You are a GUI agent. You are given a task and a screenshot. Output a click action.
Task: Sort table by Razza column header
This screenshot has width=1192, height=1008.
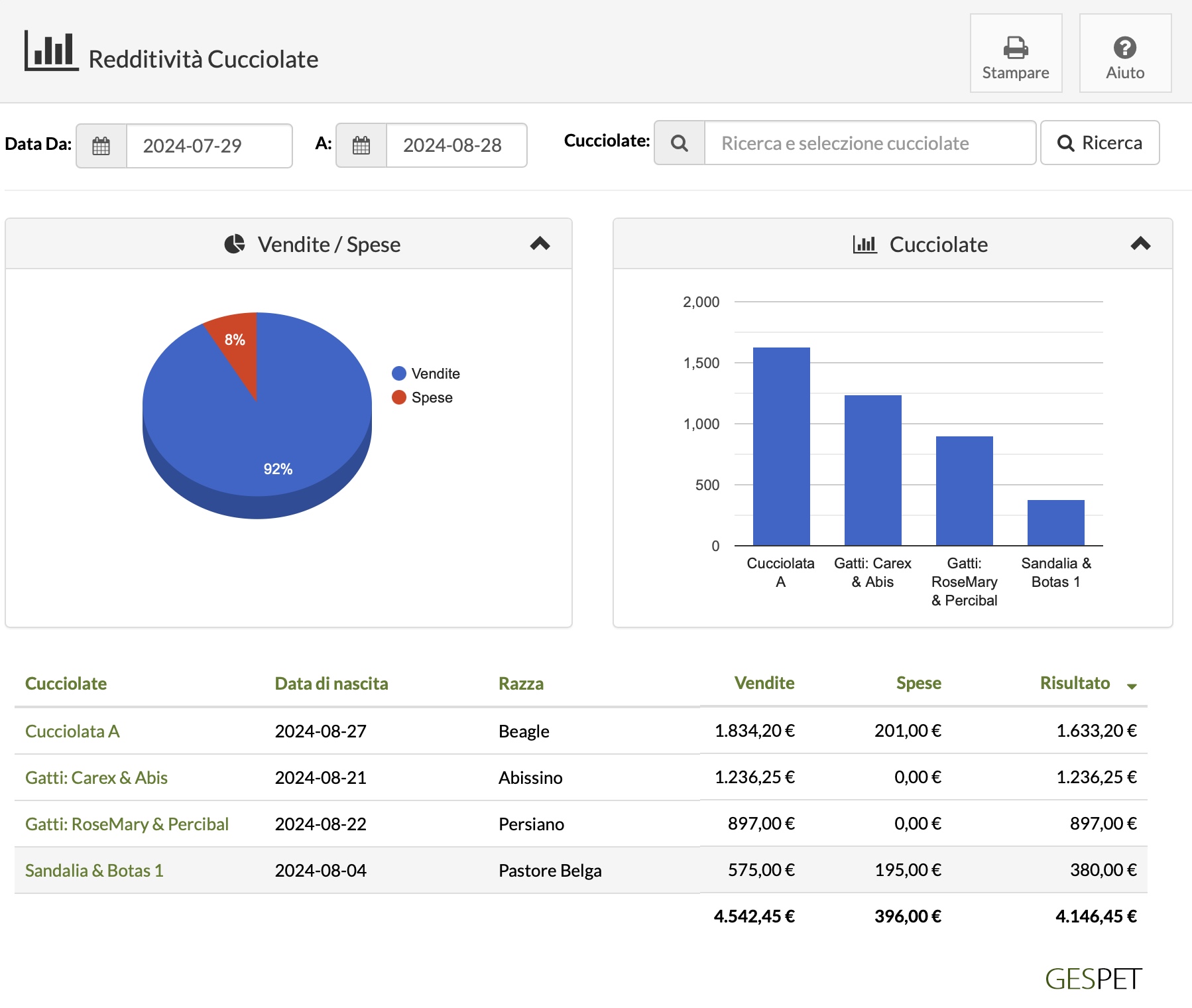pyautogui.click(x=521, y=684)
